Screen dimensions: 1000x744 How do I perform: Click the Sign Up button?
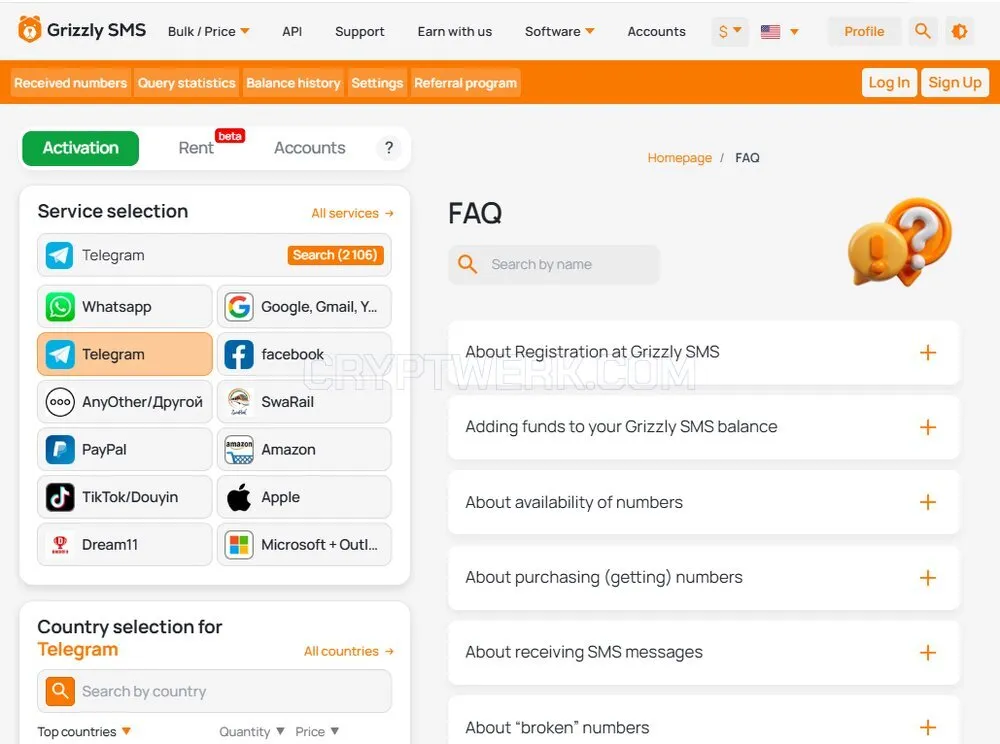955,82
